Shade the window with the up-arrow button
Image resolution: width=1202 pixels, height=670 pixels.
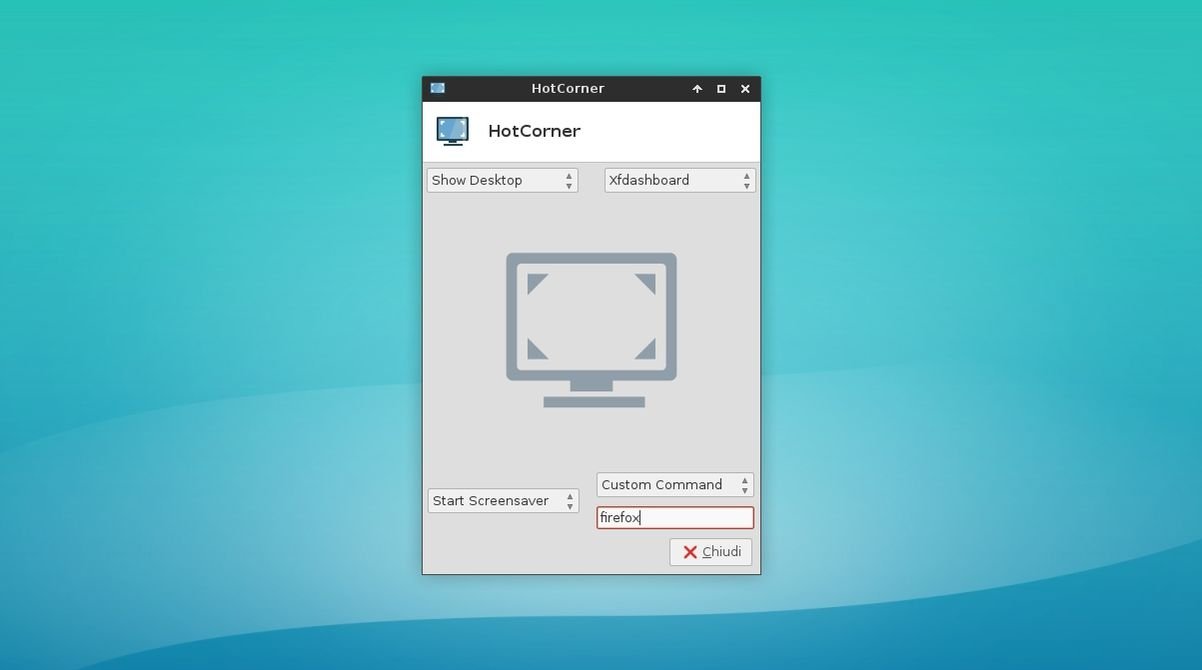(x=697, y=89)
